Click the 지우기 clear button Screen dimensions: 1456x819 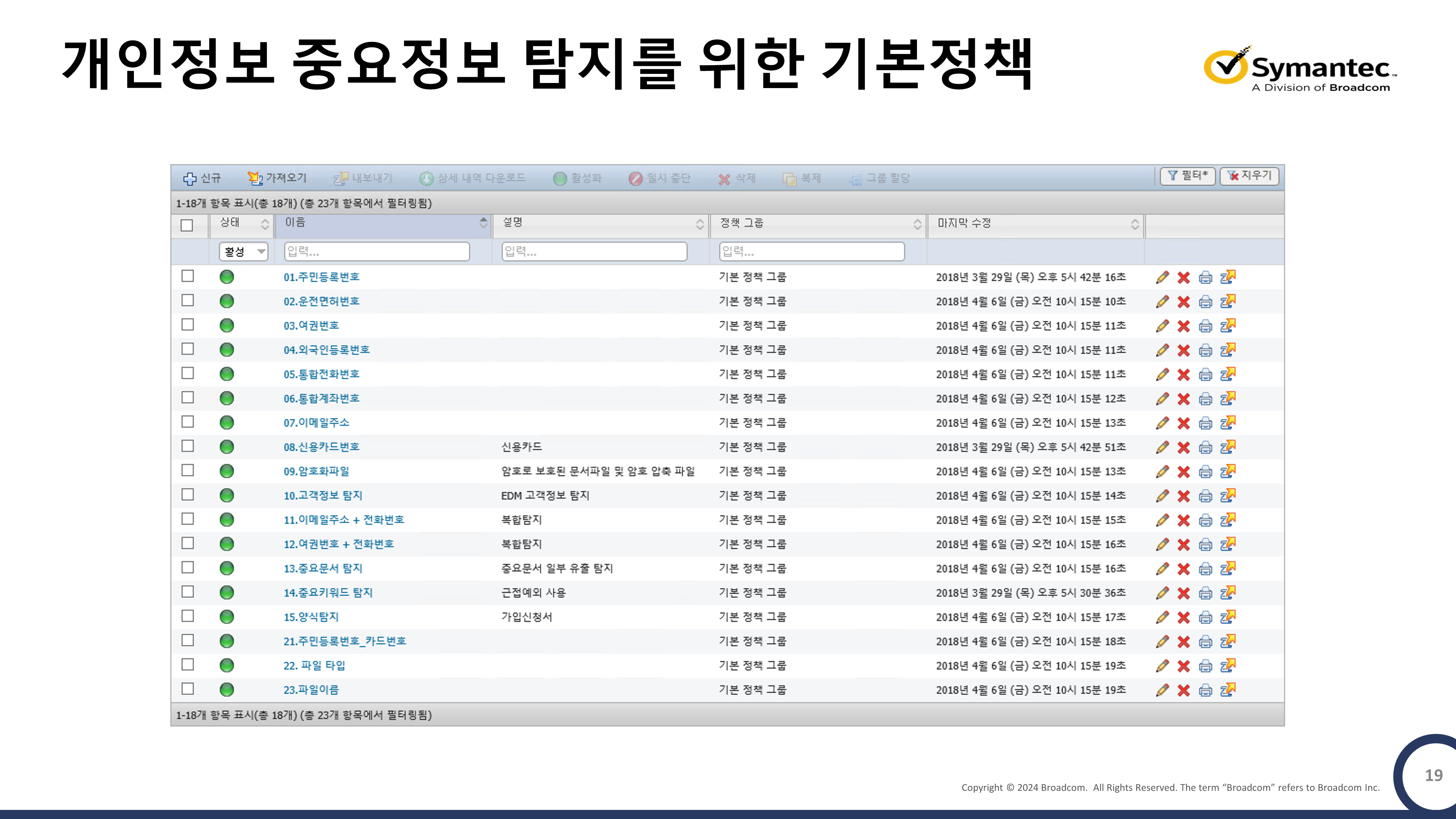1249,176
